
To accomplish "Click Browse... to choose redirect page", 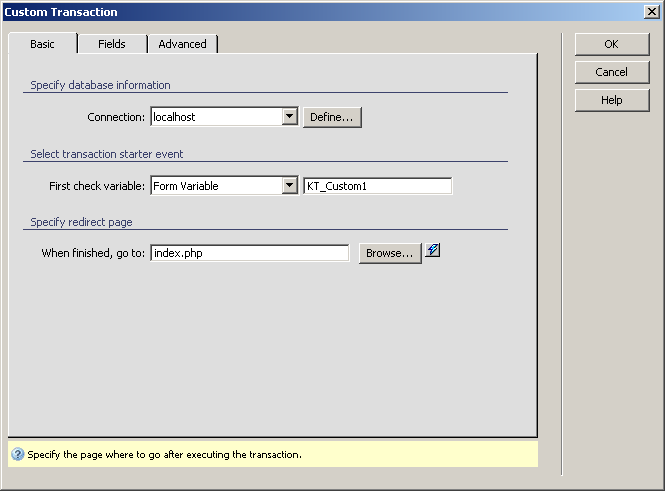I will 389,253.
